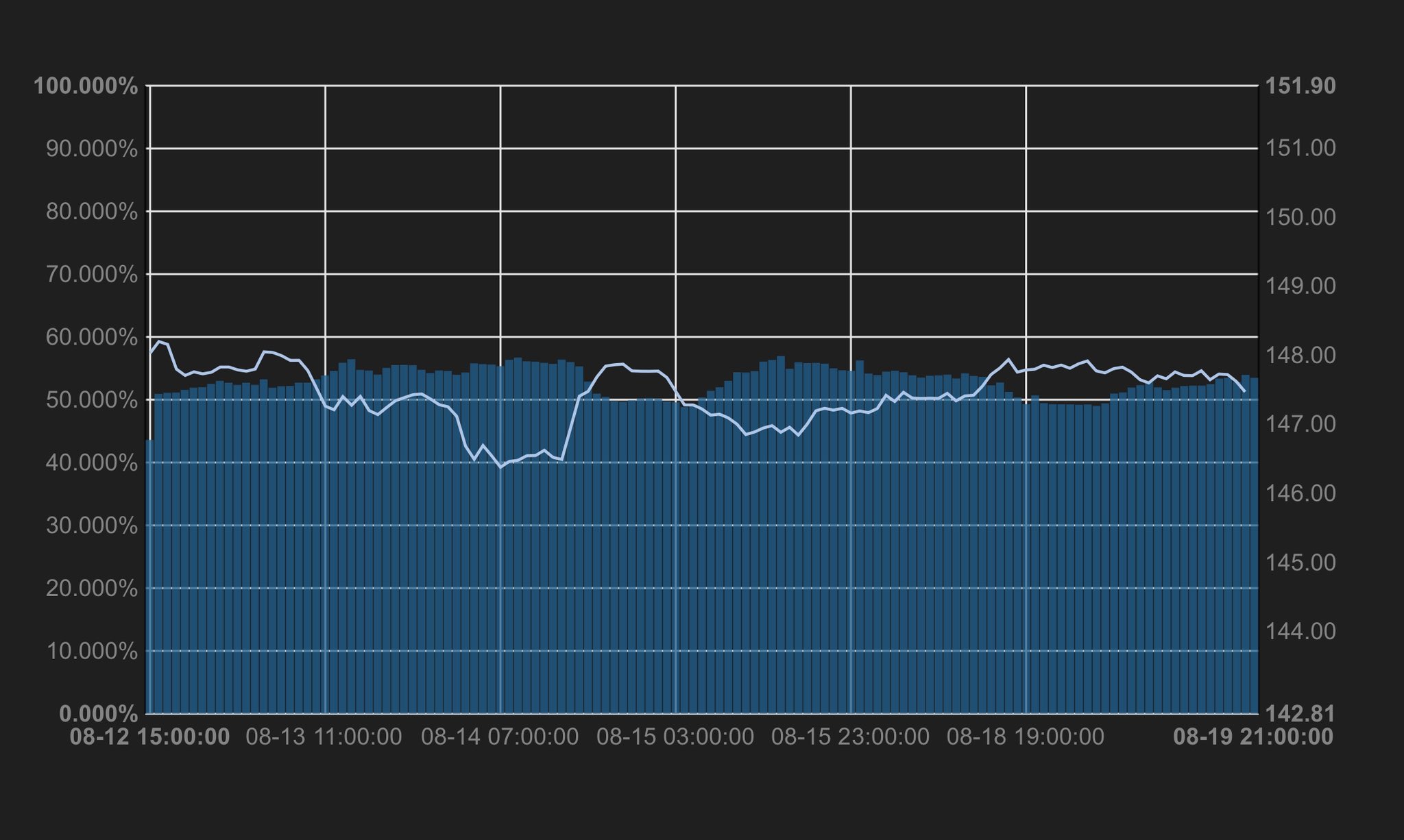Click the short first bar at chart start
The image size is (1404, 840).
coord(149,576)
